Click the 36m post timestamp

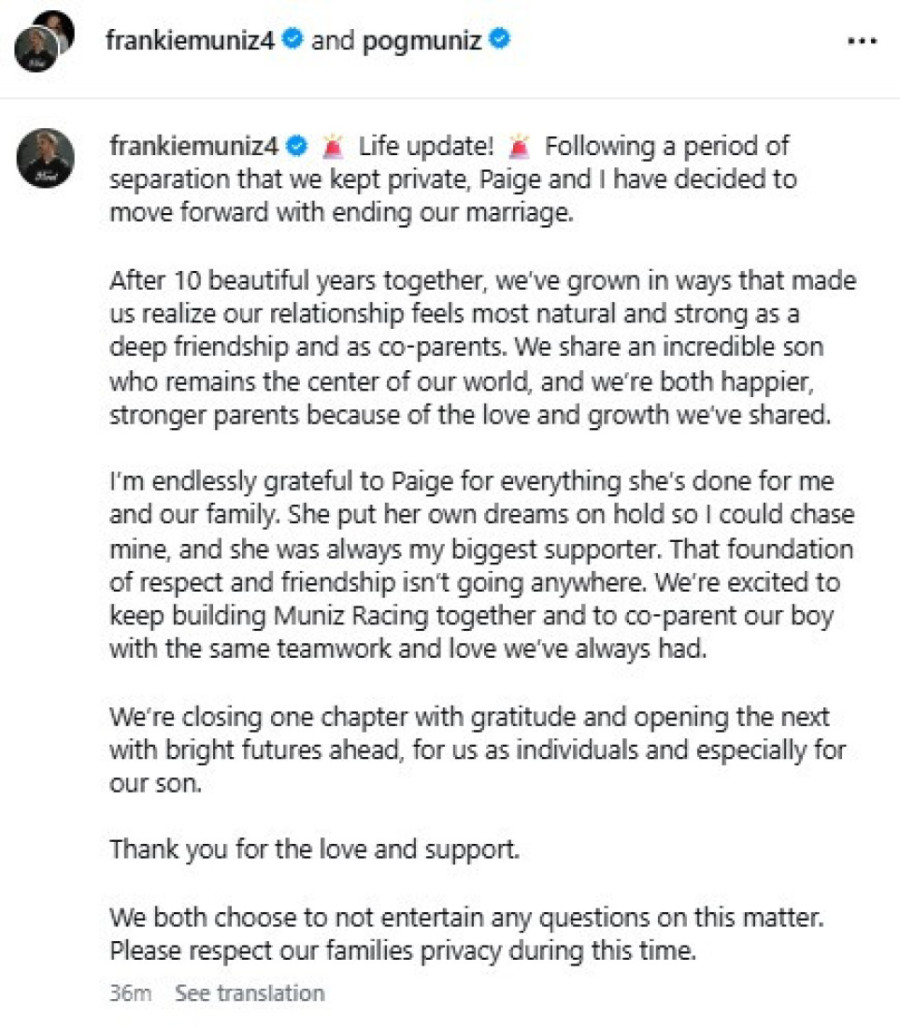click(x=130, y=993)
